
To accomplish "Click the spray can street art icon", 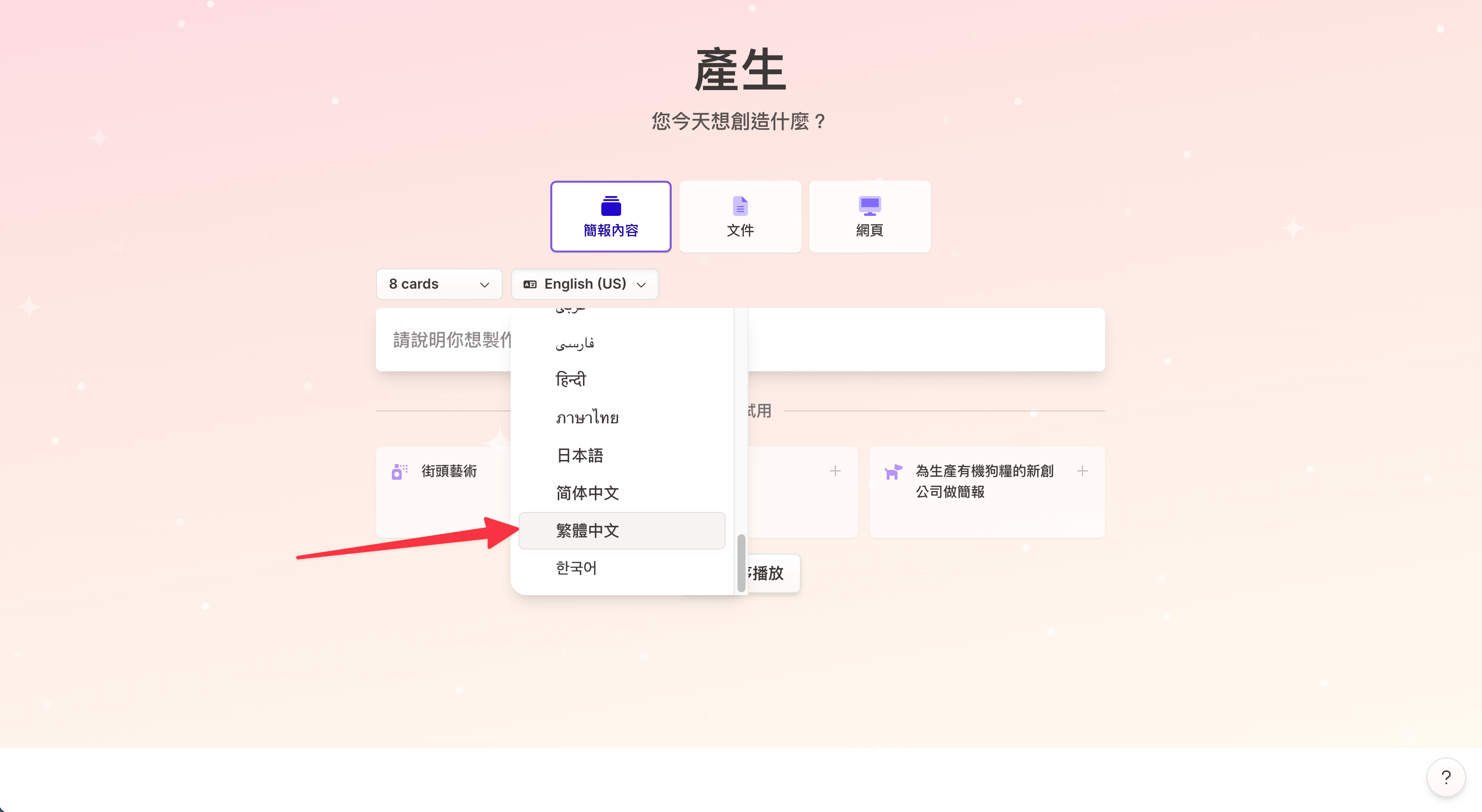I will [x=399, y=471].
